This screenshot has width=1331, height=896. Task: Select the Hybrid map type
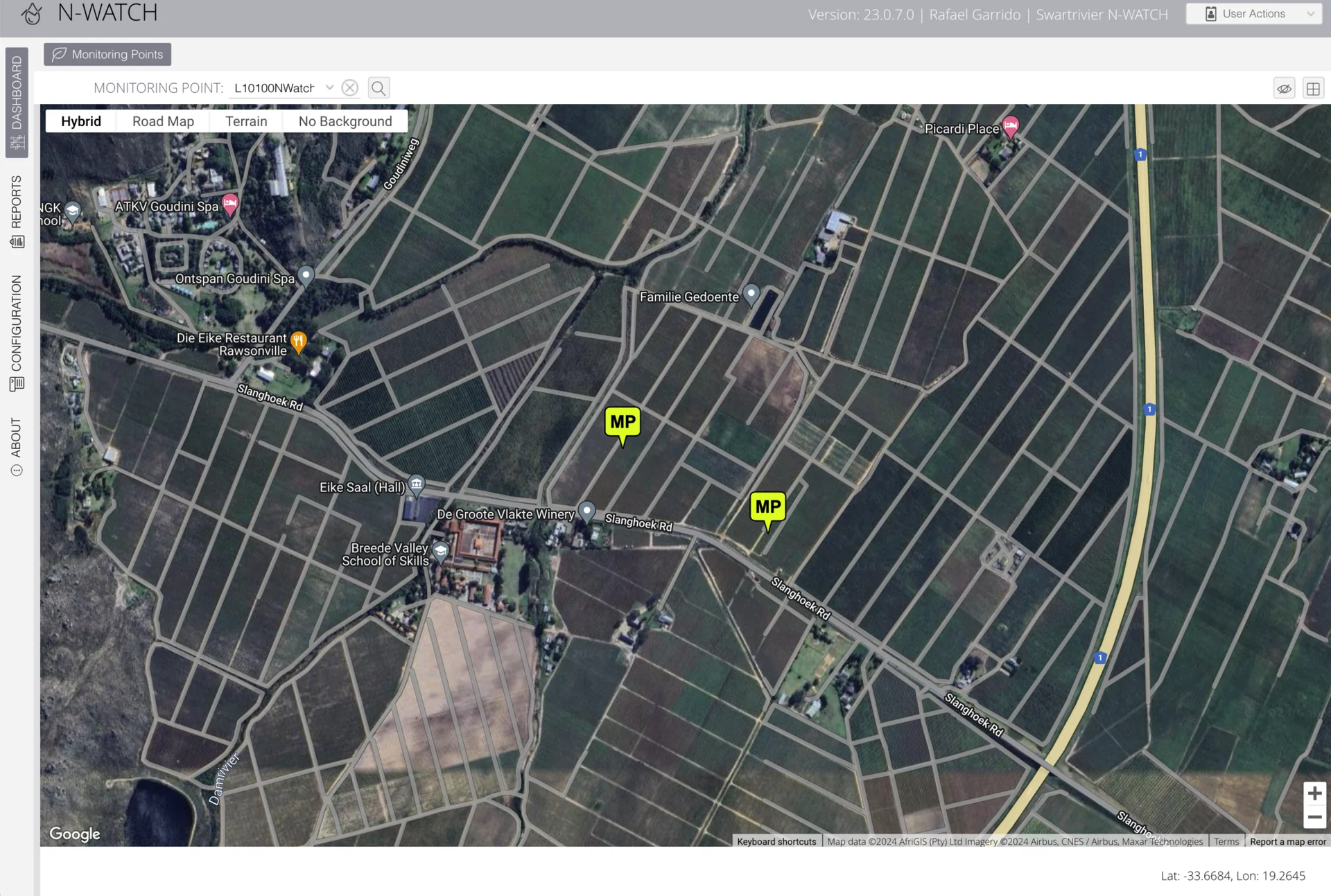tap(81, 121)
